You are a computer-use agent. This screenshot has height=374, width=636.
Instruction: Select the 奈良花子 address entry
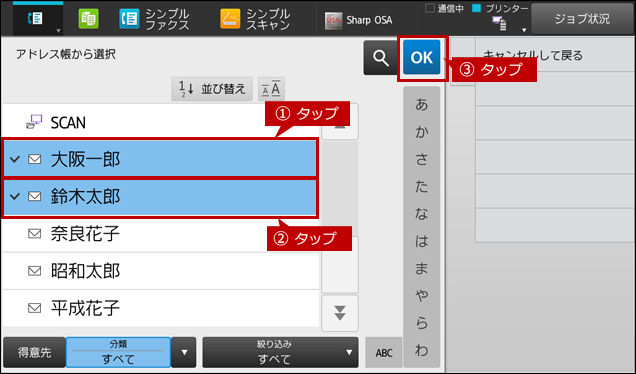161,234
